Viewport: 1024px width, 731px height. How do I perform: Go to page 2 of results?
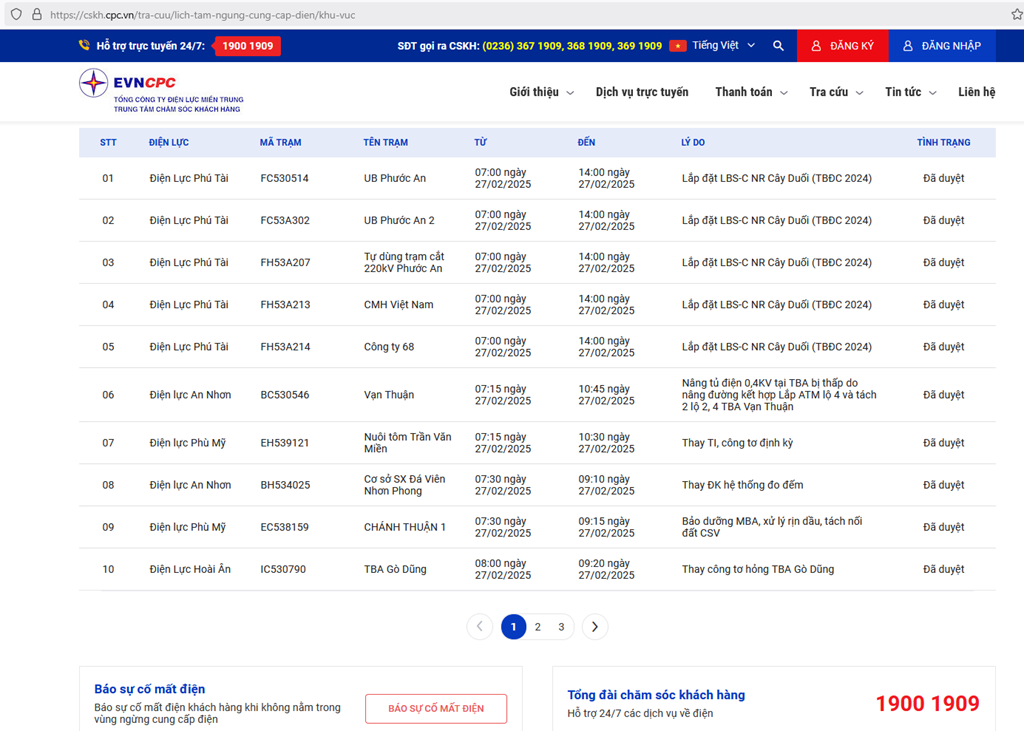(x=537, y=627)
